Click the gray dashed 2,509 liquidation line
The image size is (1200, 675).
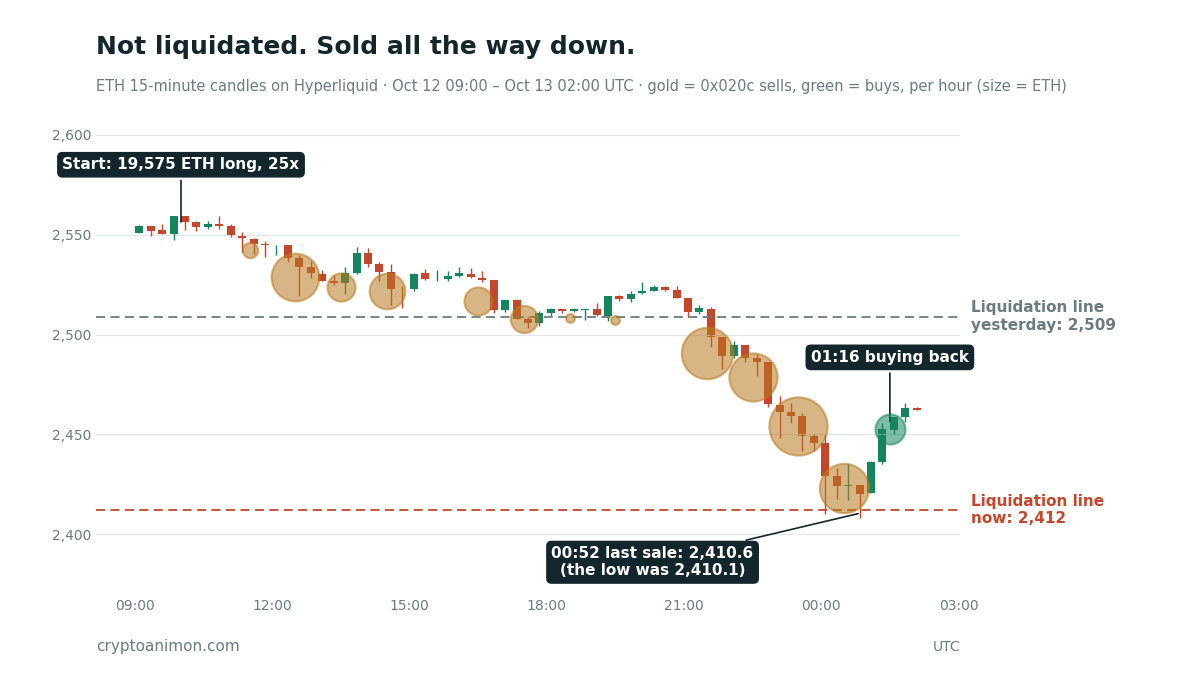coord(528,317)
